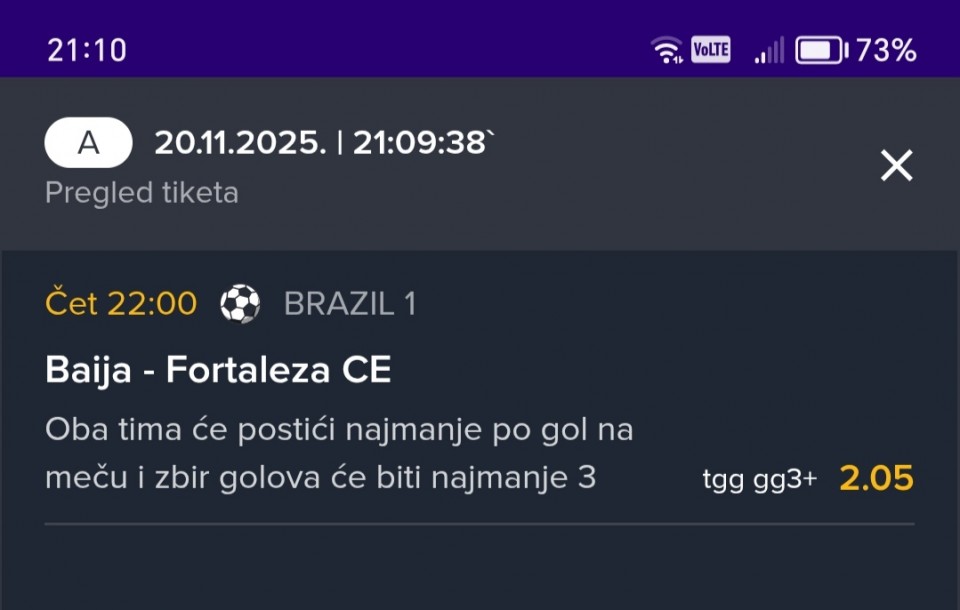Tap the battery icon in status bar
This screenshot has height=610, width=960.
(x=821, y=49)
